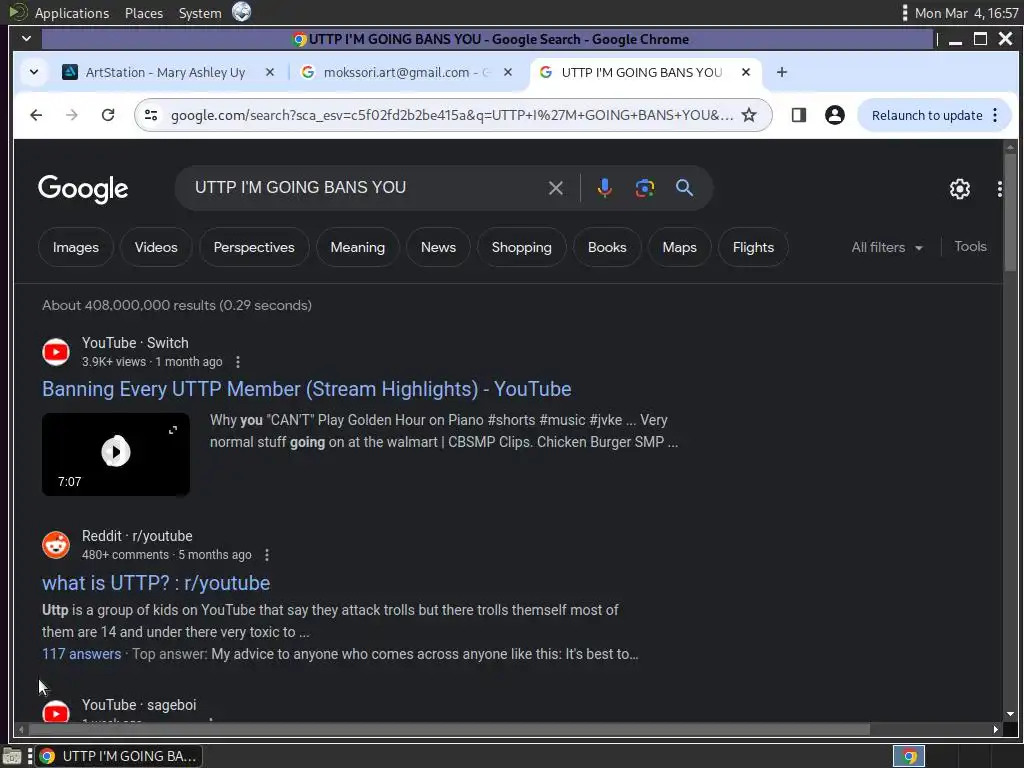Filter results by Videos
The width and height of the screenshot is (1024, 768).
point(156,248)
